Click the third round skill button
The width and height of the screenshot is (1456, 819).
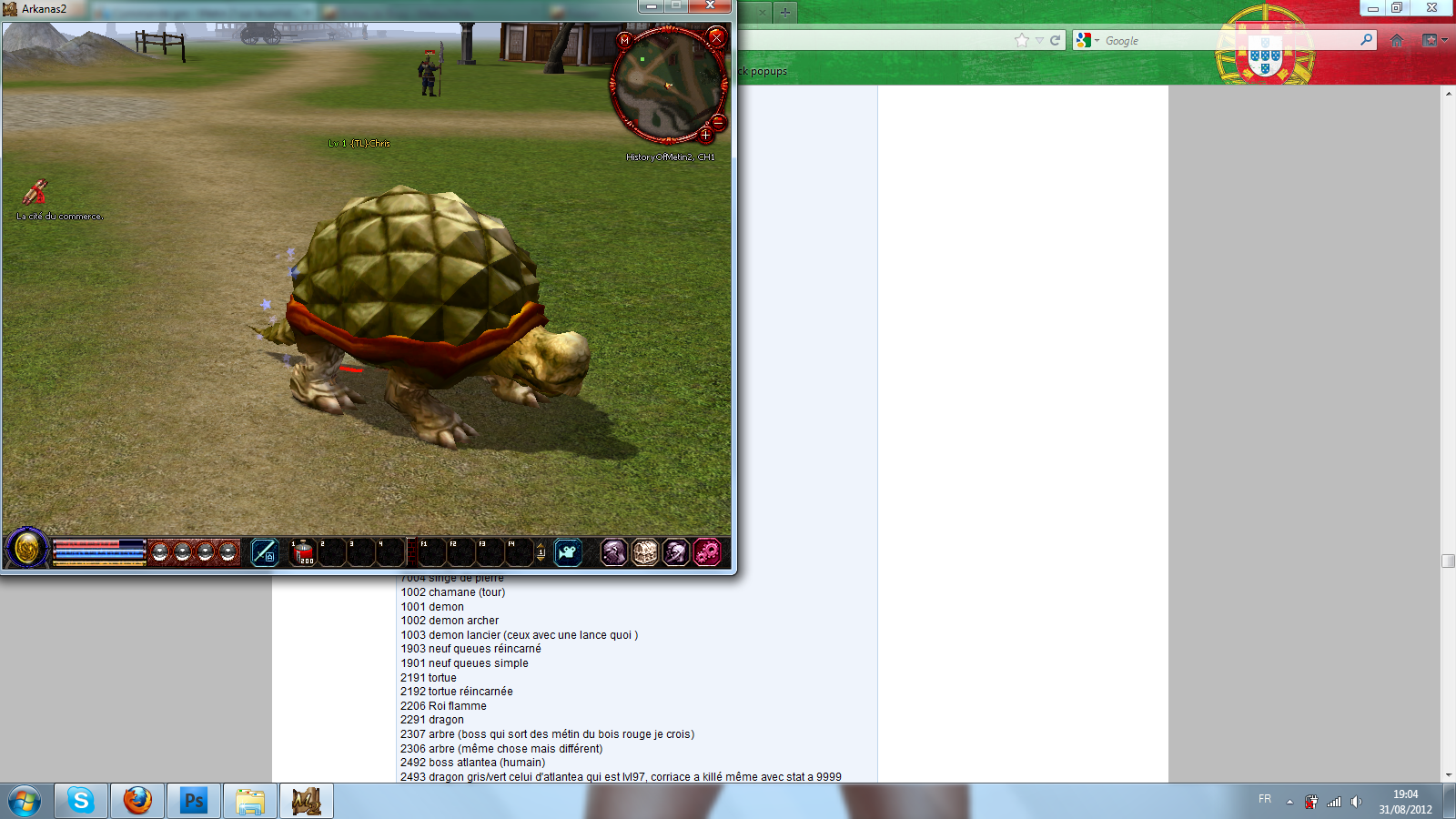(x=205, y=551)
